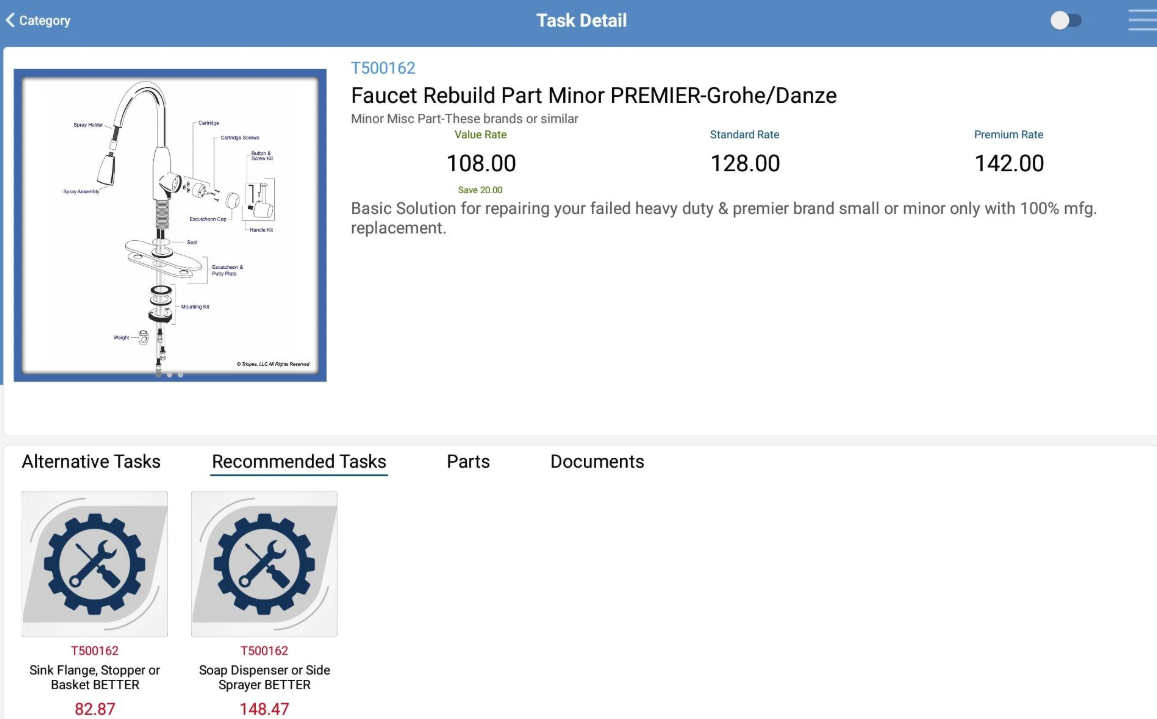Click the 'Save 20.00' label

pyautogui.click(x=480, y=190)
